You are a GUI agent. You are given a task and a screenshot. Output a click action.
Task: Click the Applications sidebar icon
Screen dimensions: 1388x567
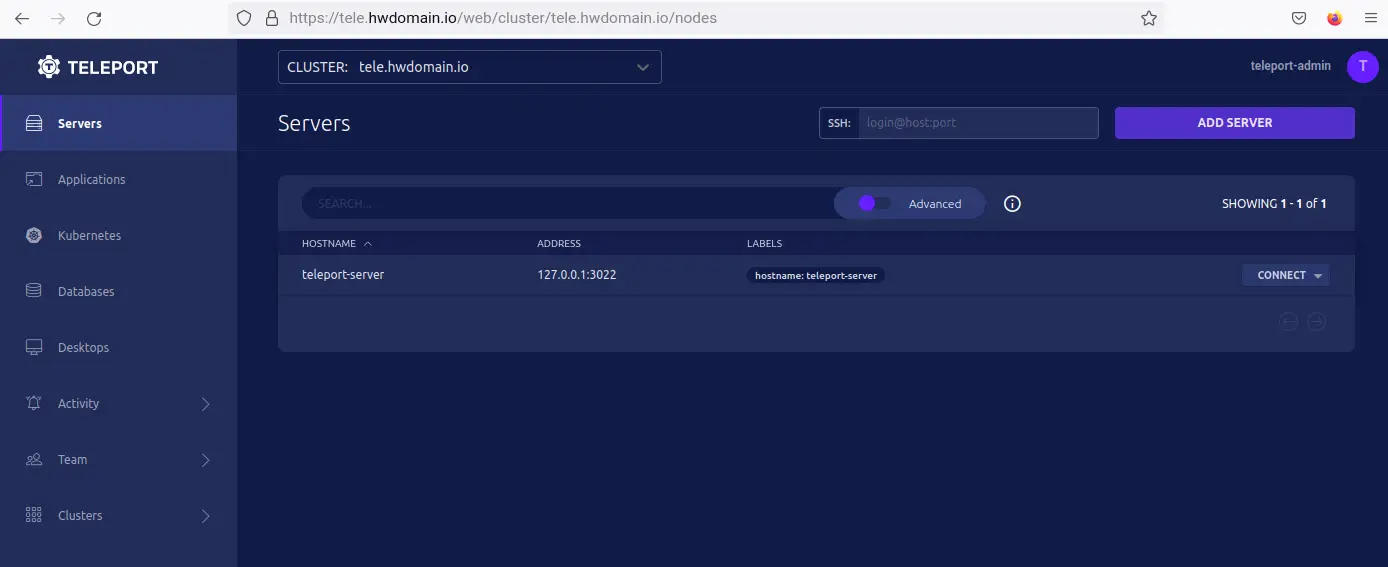point(34,179)
